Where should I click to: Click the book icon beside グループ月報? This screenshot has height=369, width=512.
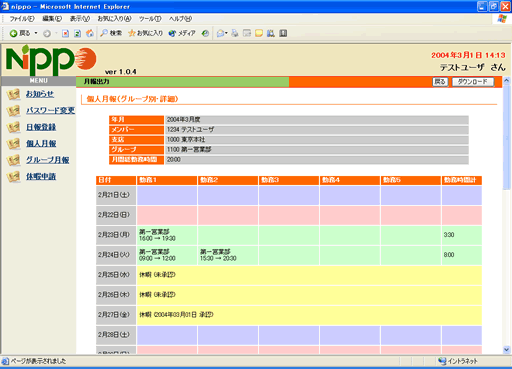click(x=14, y=160)
